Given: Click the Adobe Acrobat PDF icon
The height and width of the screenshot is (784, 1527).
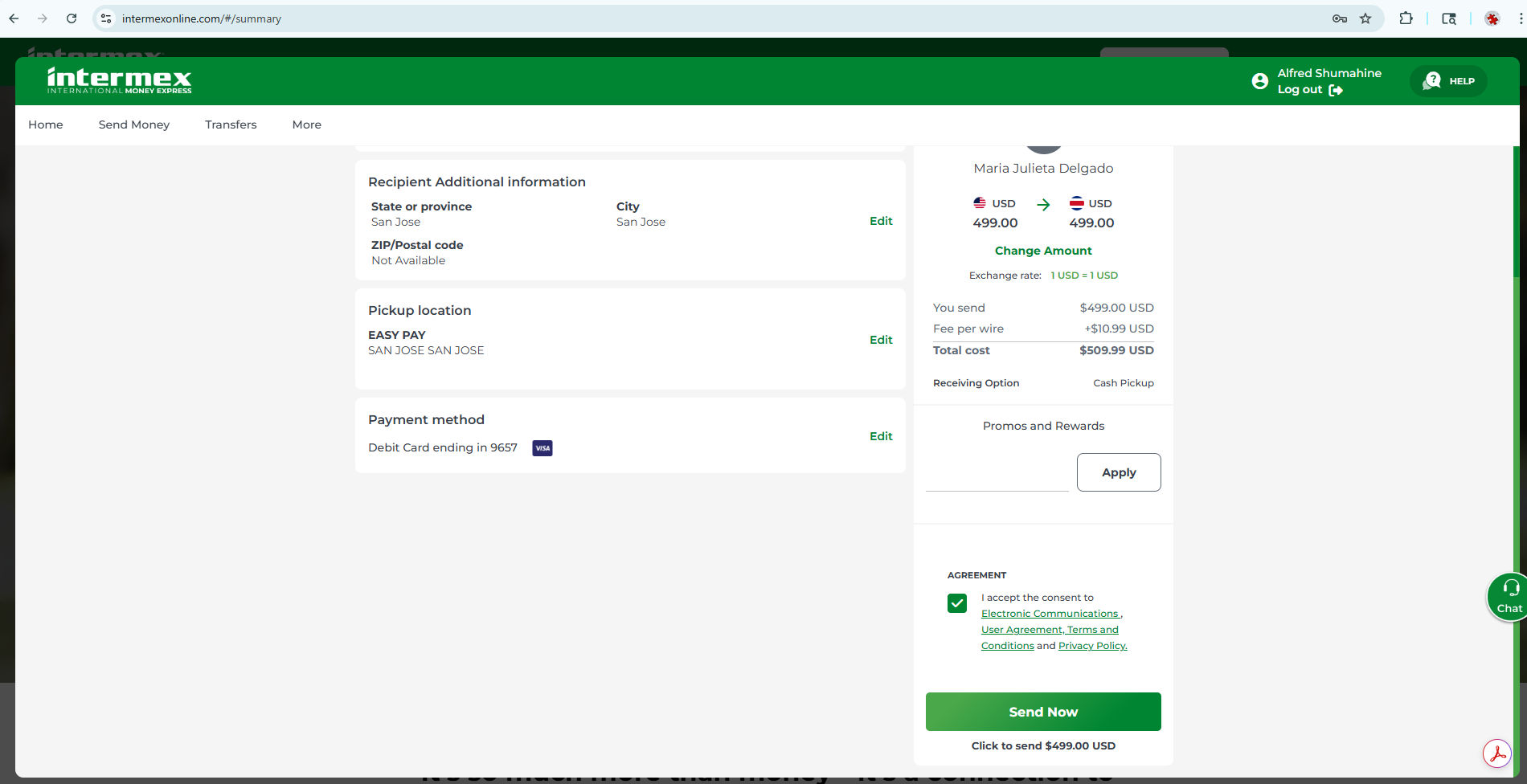Looking at the screenshot, I should tap(1497, 754).
